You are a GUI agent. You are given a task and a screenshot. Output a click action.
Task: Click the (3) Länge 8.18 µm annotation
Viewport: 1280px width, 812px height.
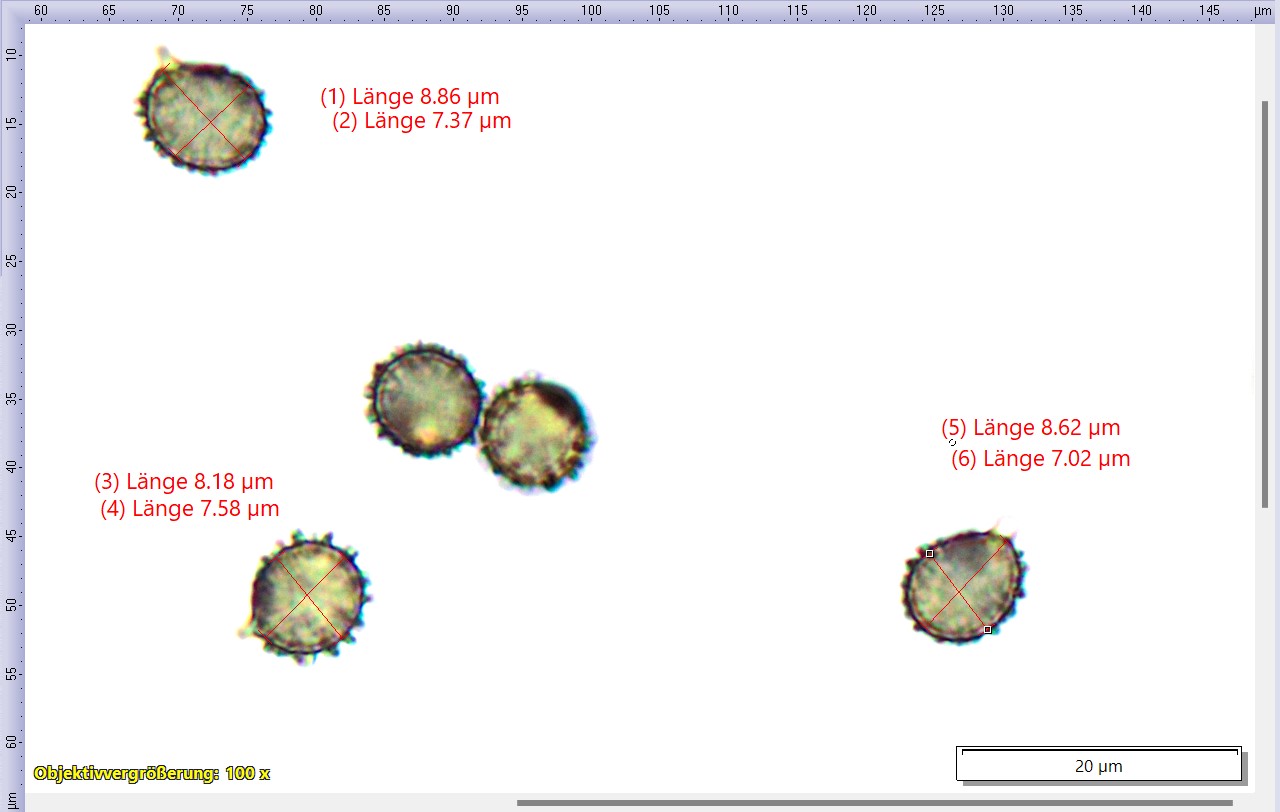pyautogui.click(x=184, y=481)
